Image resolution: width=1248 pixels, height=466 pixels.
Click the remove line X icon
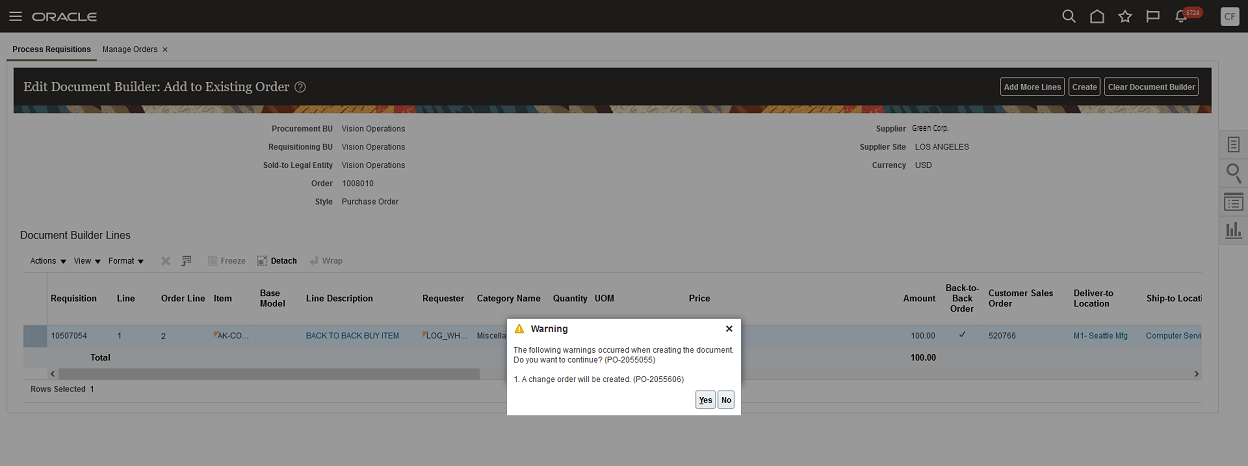(x=166, y=261)
